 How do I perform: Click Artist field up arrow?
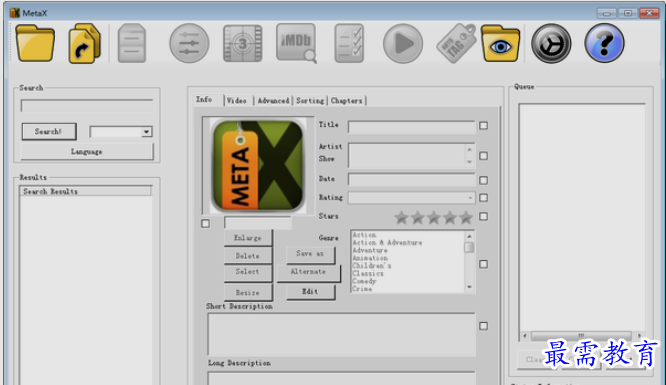pos(469,150)
